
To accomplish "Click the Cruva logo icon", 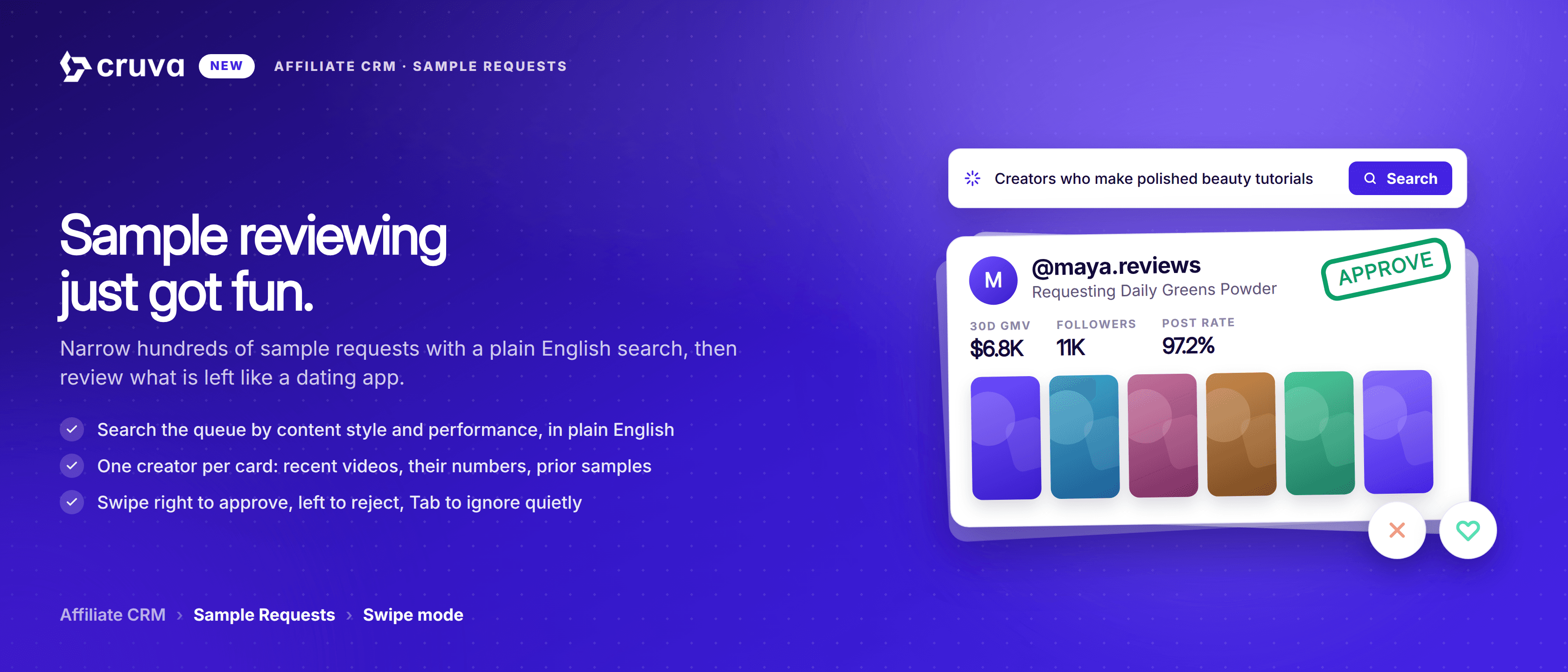I will [x=76, y=66].
